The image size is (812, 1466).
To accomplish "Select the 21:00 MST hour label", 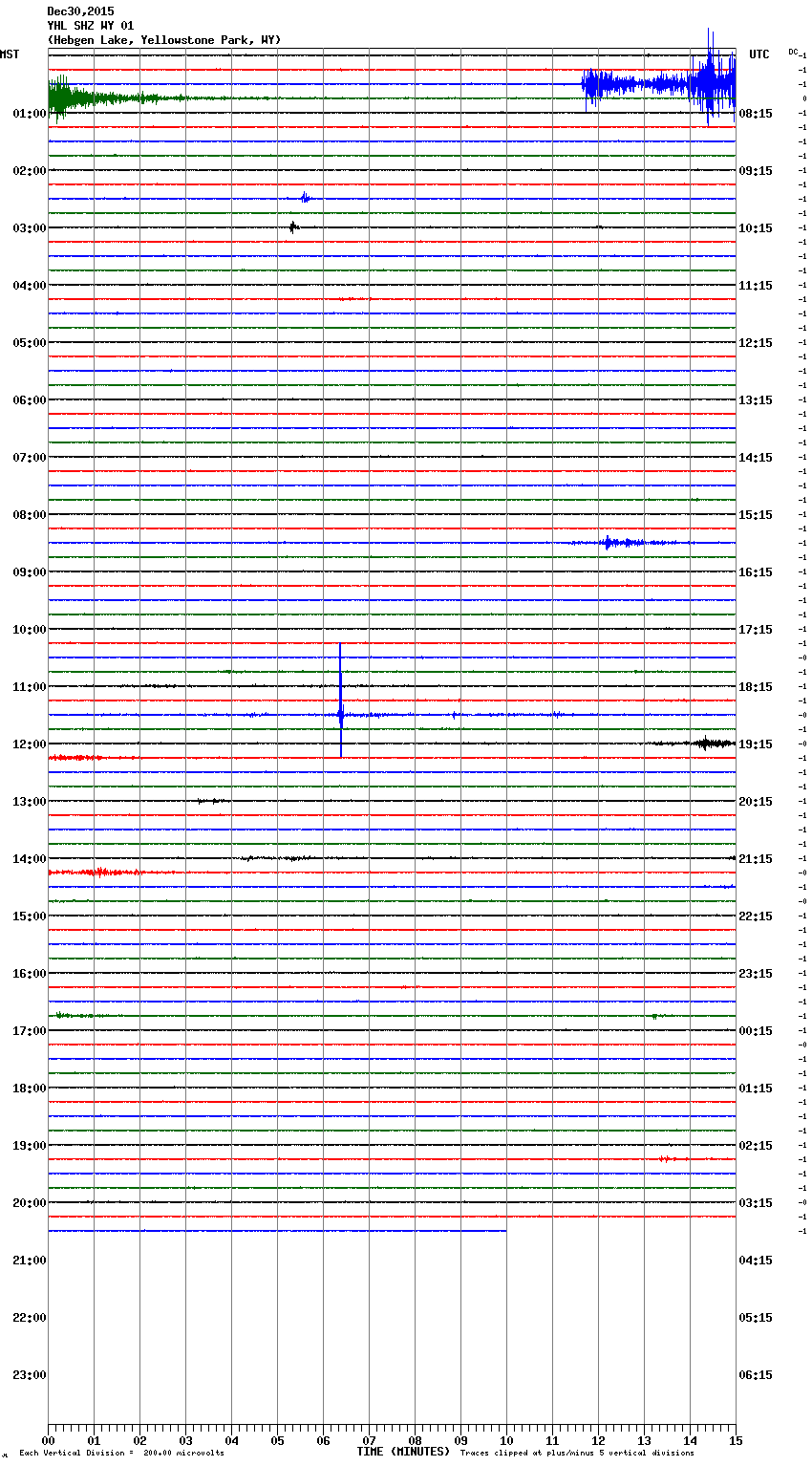I will point(30,1261).
